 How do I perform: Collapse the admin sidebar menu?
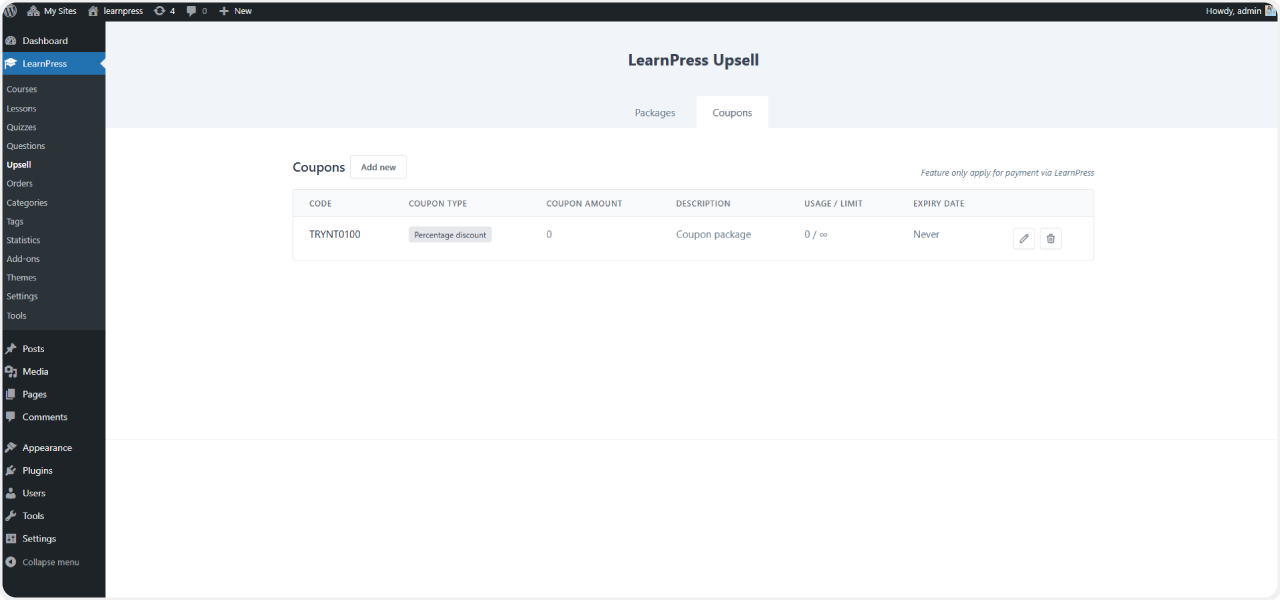click(x=40, y=561)
